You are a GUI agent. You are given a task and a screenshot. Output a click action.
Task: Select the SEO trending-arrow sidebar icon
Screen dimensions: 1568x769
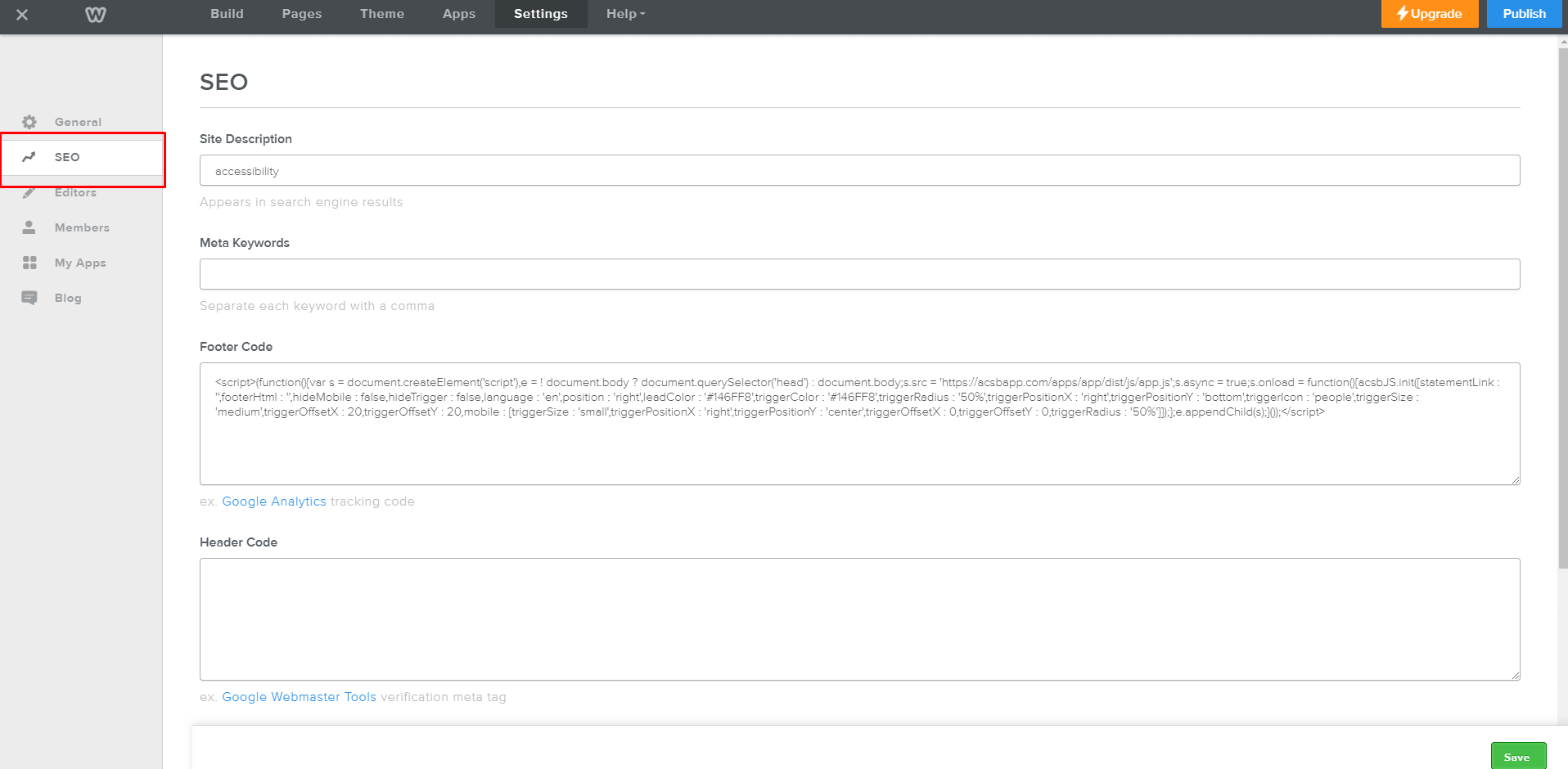[29, 157]
